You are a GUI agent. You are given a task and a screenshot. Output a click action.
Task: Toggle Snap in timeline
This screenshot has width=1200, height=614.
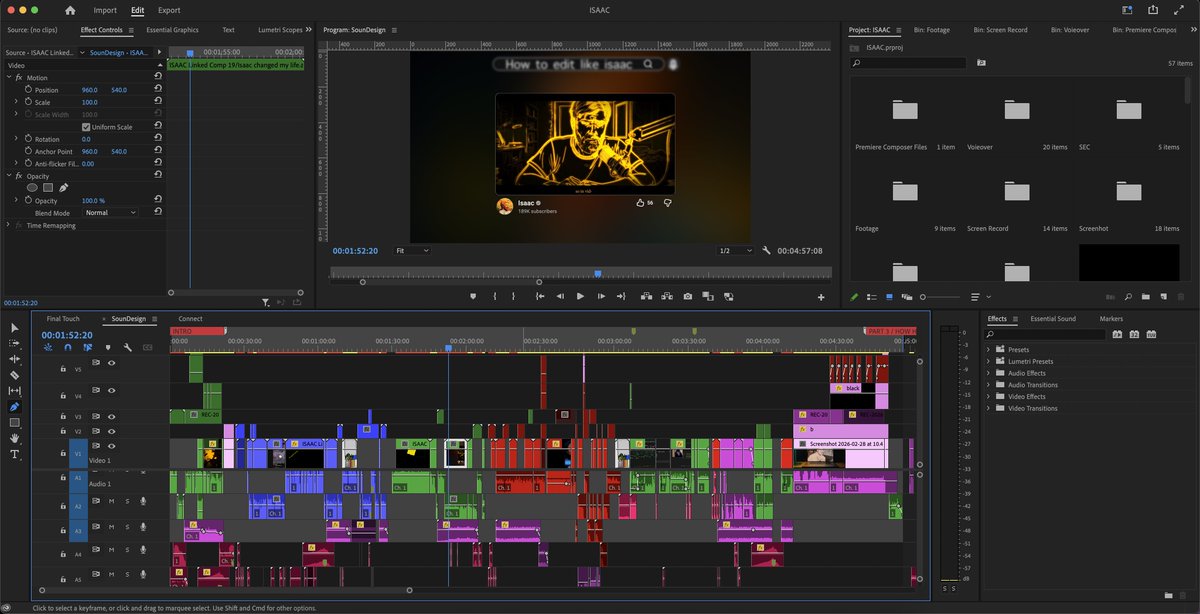68,347
